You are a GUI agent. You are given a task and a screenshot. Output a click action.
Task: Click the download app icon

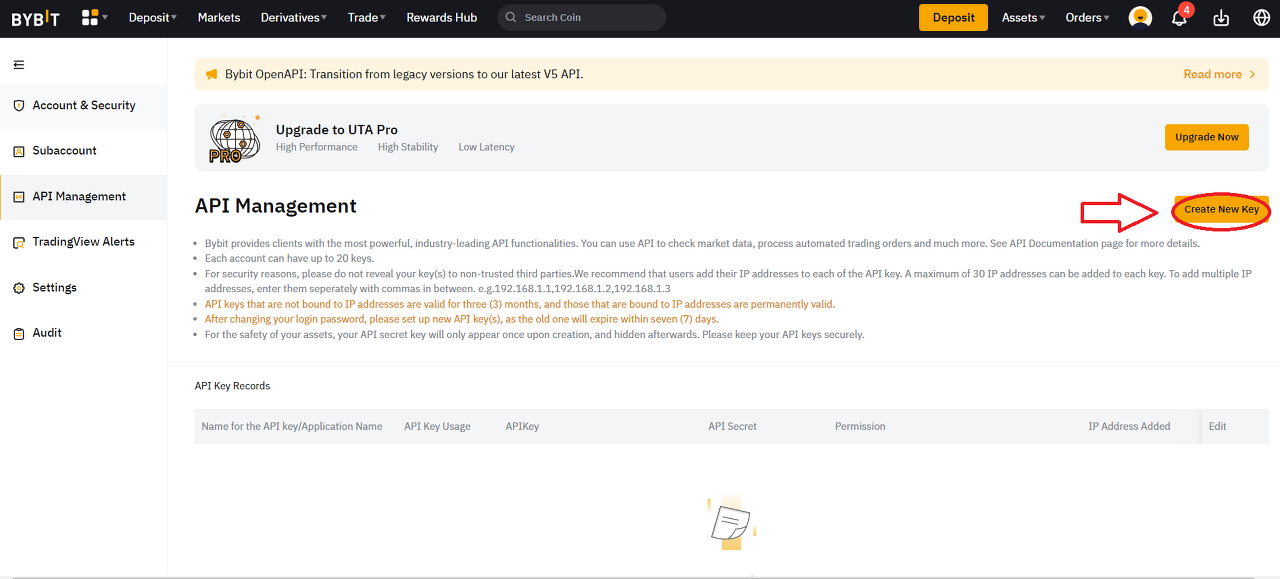coord(1220,18)
